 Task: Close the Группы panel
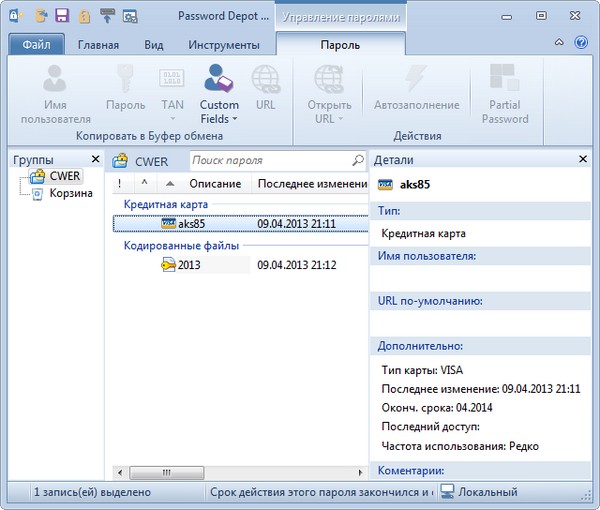[95, 160]
